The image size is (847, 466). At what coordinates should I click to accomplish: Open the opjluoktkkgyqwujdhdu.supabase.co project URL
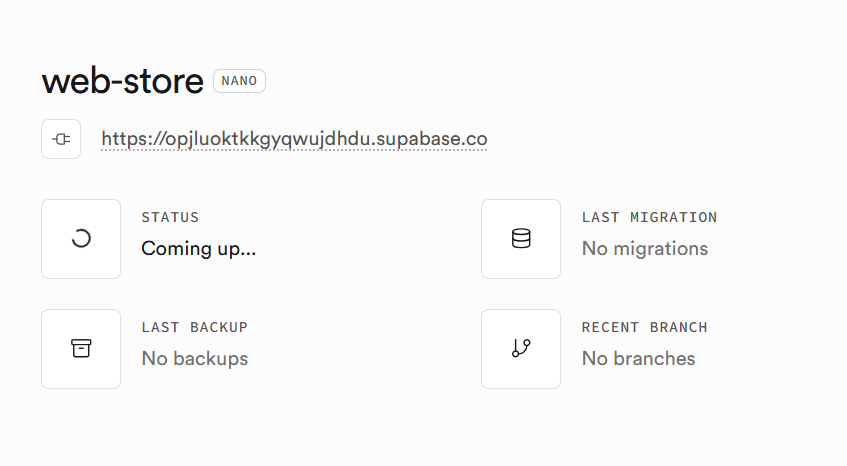coord(294,139)
